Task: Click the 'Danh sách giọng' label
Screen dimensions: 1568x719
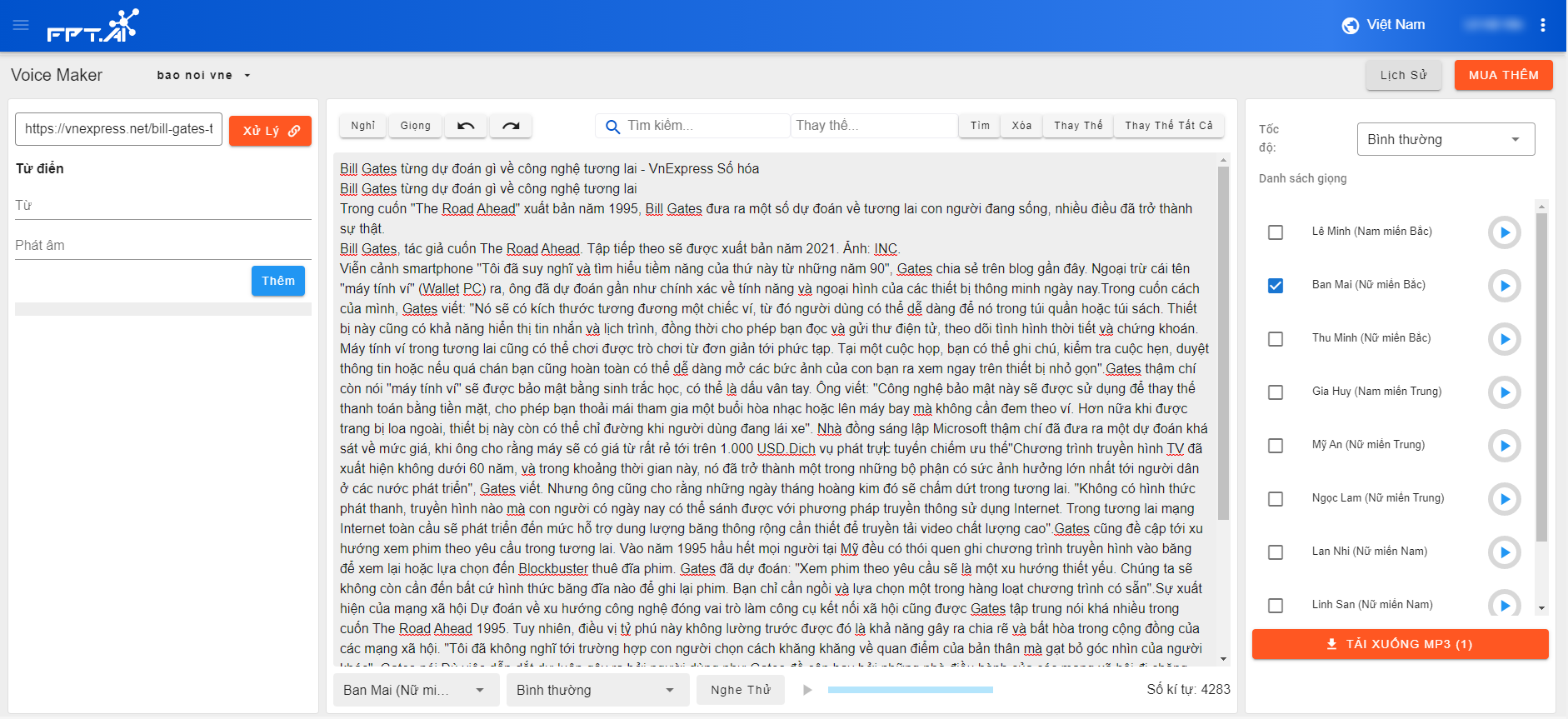Action: [x=1302, y=178]
